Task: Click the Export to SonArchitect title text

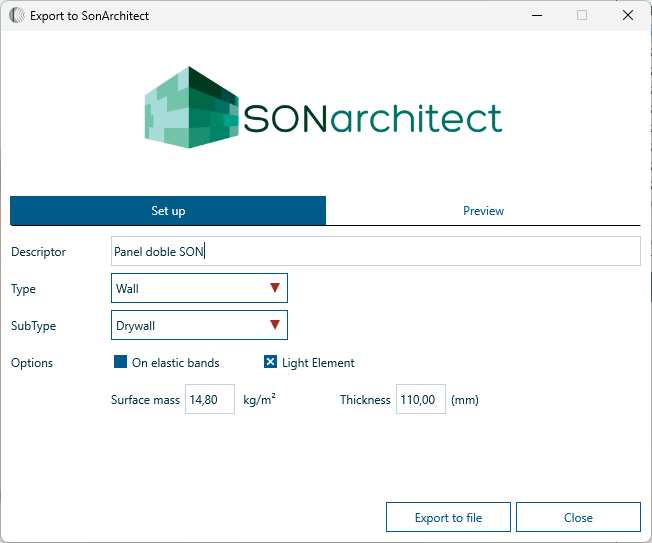Action: 90,16
